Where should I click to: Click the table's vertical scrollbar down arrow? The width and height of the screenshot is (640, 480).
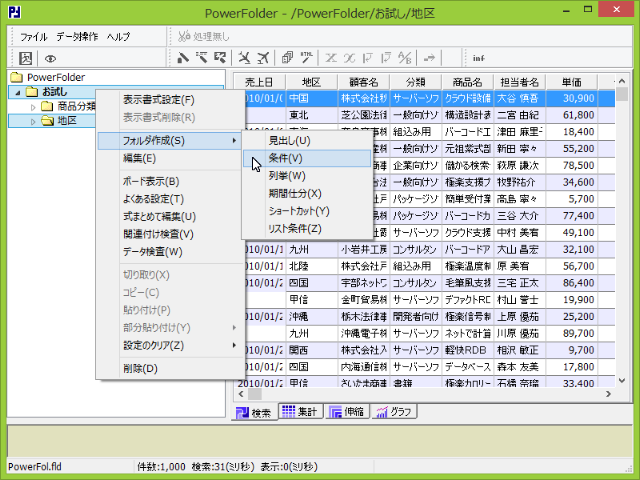(x=622, y=380)
